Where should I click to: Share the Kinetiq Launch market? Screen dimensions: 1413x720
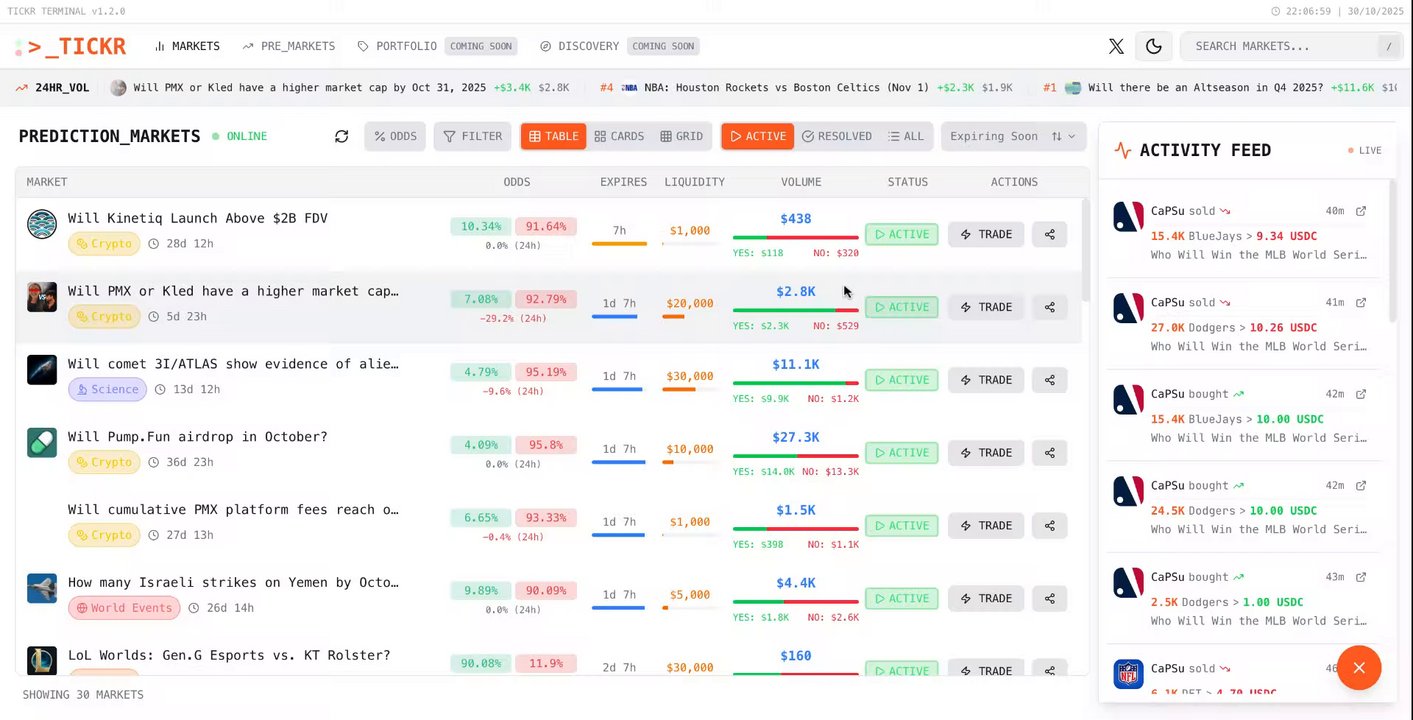point(1049,234)
